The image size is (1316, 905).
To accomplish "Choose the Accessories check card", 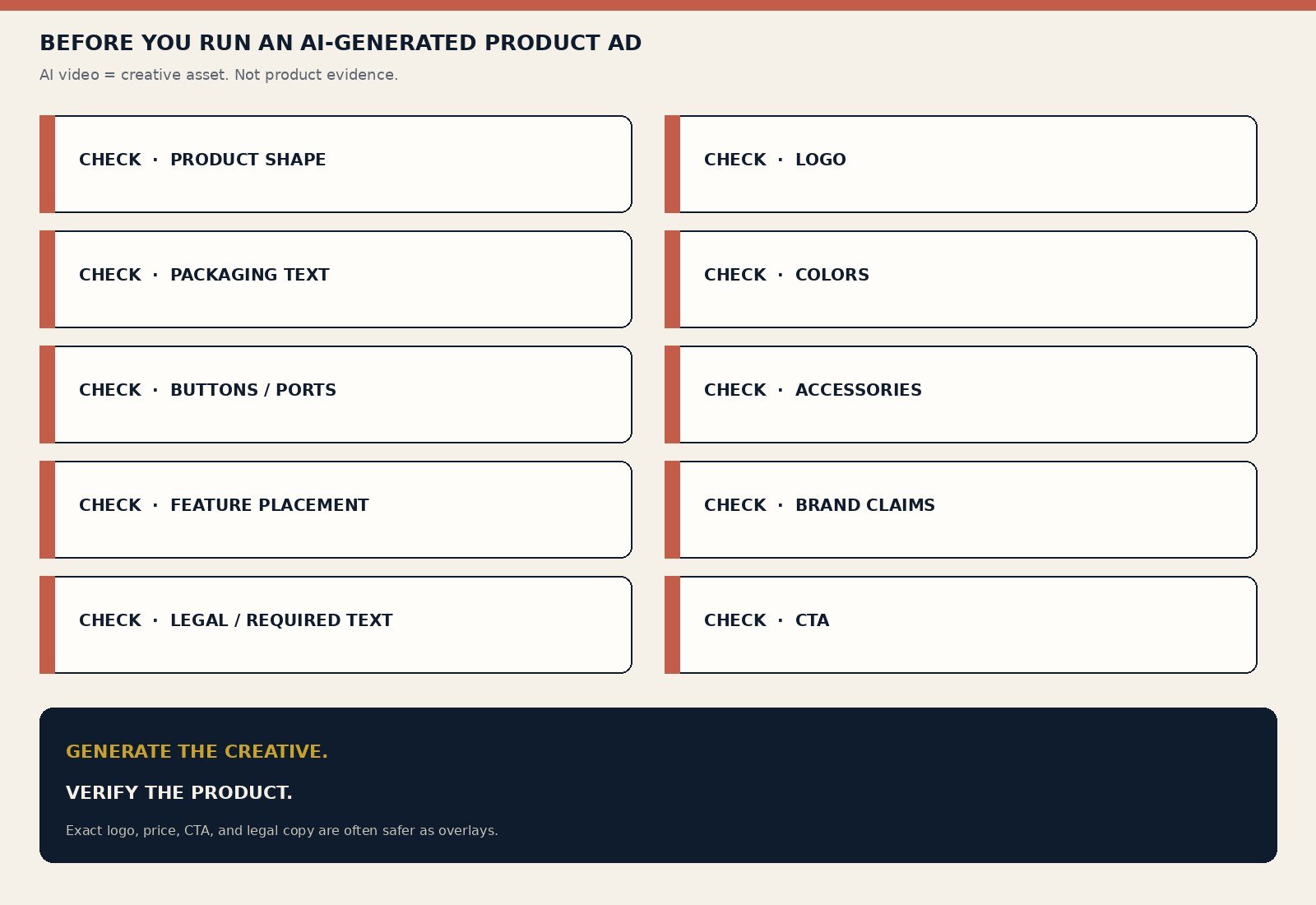I will pos(961,394).
